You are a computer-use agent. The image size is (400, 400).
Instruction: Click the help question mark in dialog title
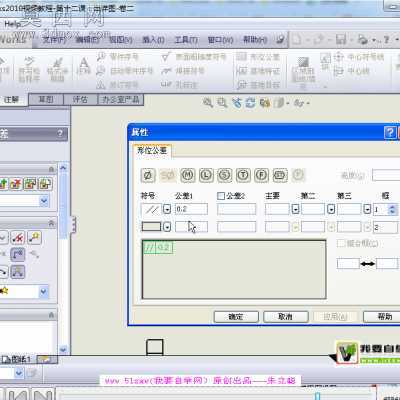click(x=390, y=132)
